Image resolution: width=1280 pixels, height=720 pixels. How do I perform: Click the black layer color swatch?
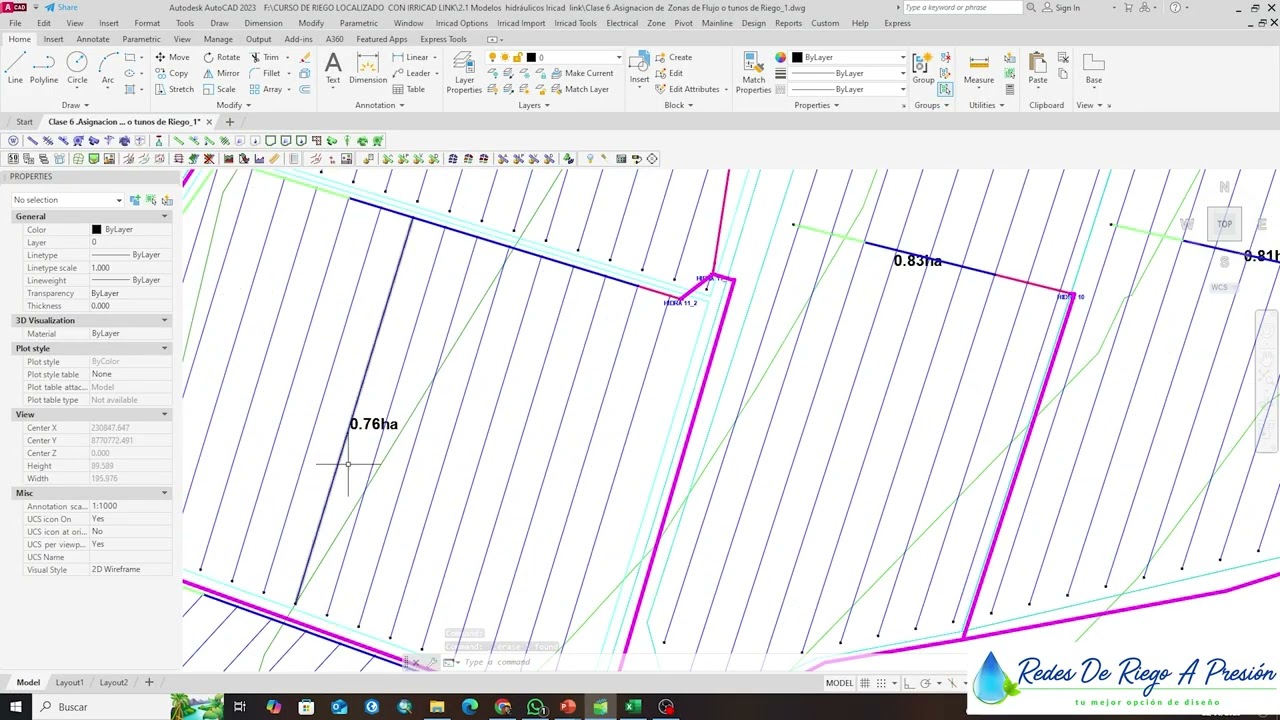pyautogui.click(x=531, y=57)
